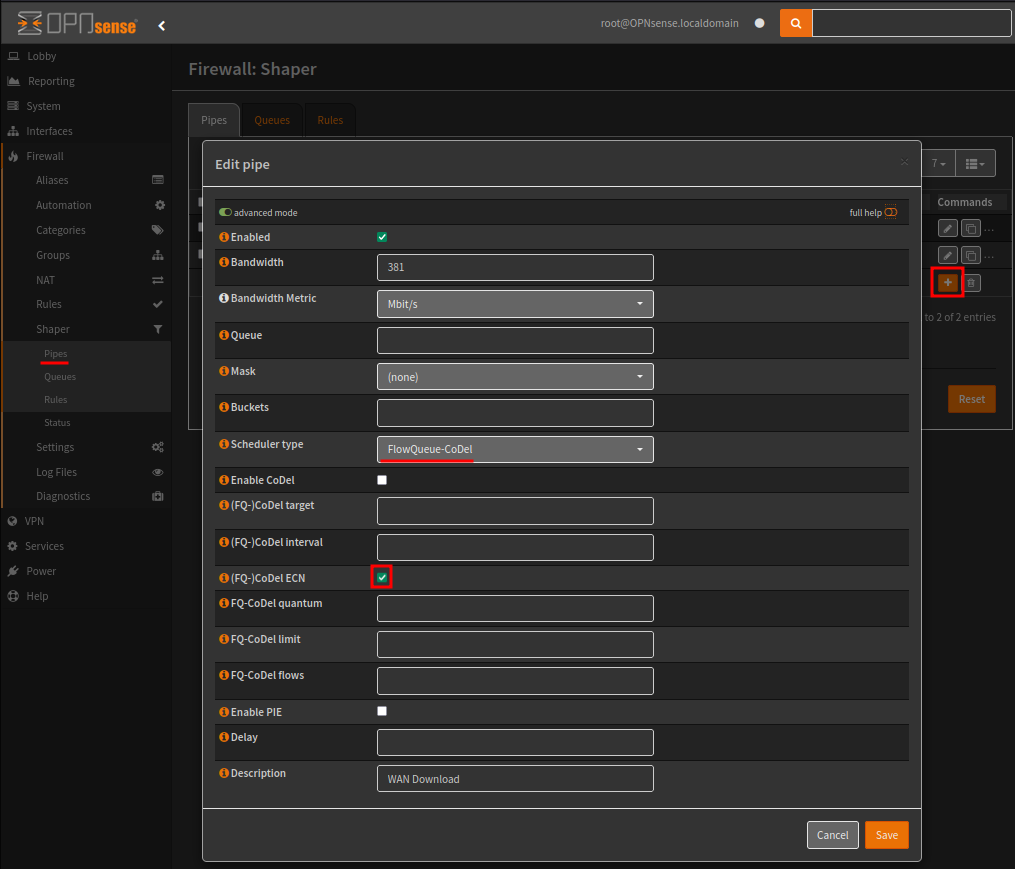This screenshot has width=1015, height=869.
Task: Click the Reset button
Action: 972,399
